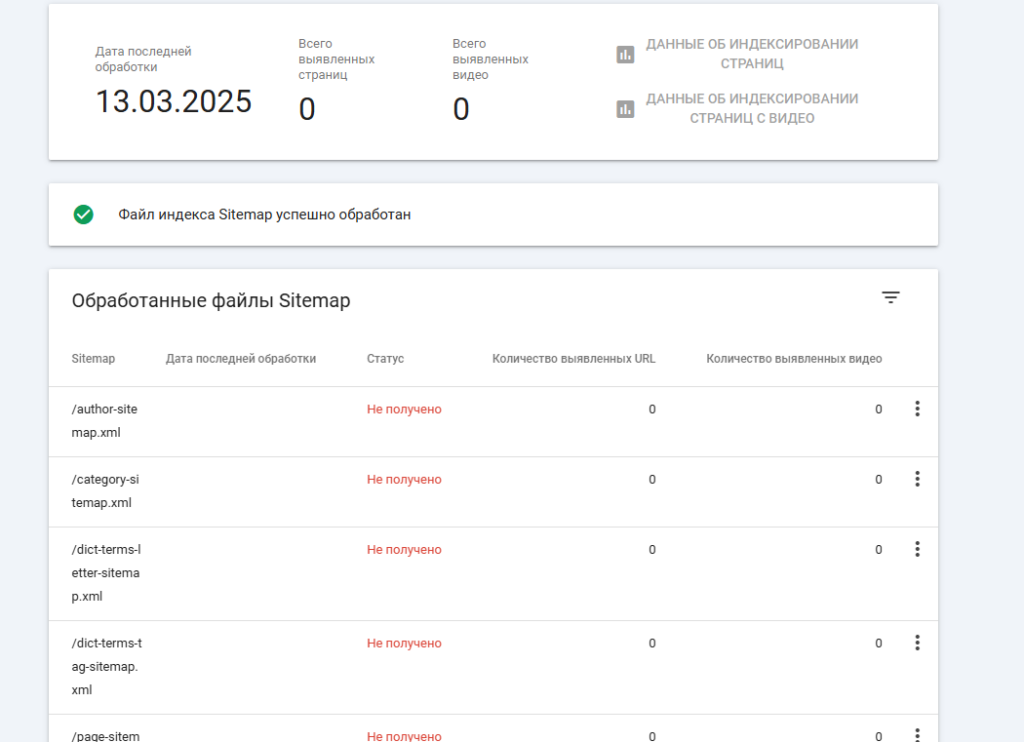The height and width of the screenshot is (742, 1024).
Task: Sort by "Количество выявленных видео" column
Action: point(794,359)
